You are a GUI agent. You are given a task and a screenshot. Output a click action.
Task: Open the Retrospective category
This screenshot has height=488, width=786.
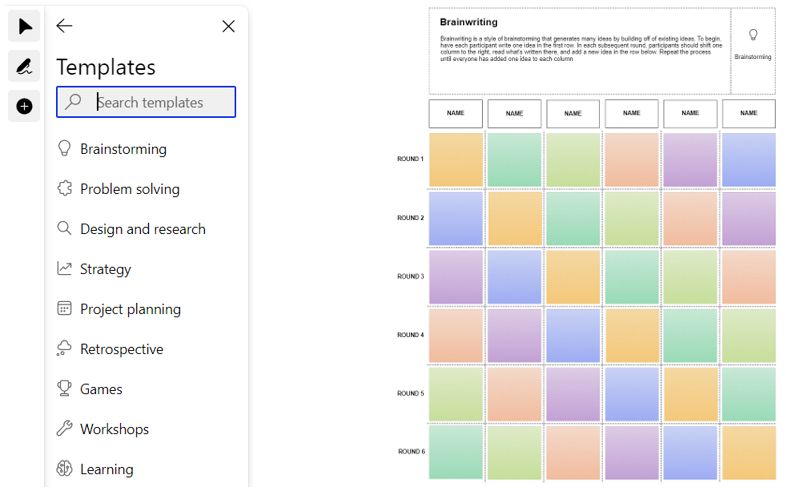coord(121,349)
